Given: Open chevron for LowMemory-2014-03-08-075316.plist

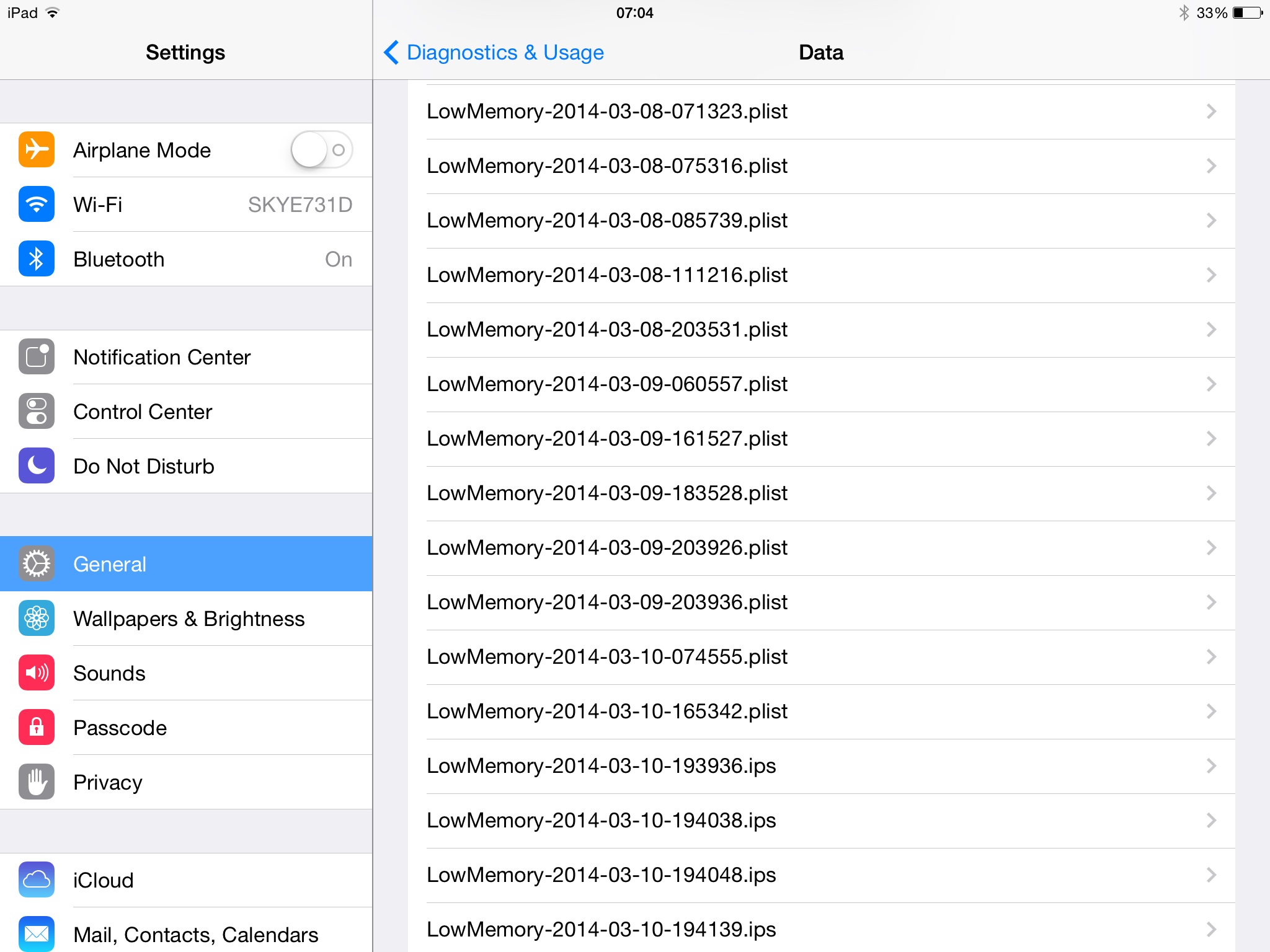Looking at the screenshot, I should [x=1211, y=166].
